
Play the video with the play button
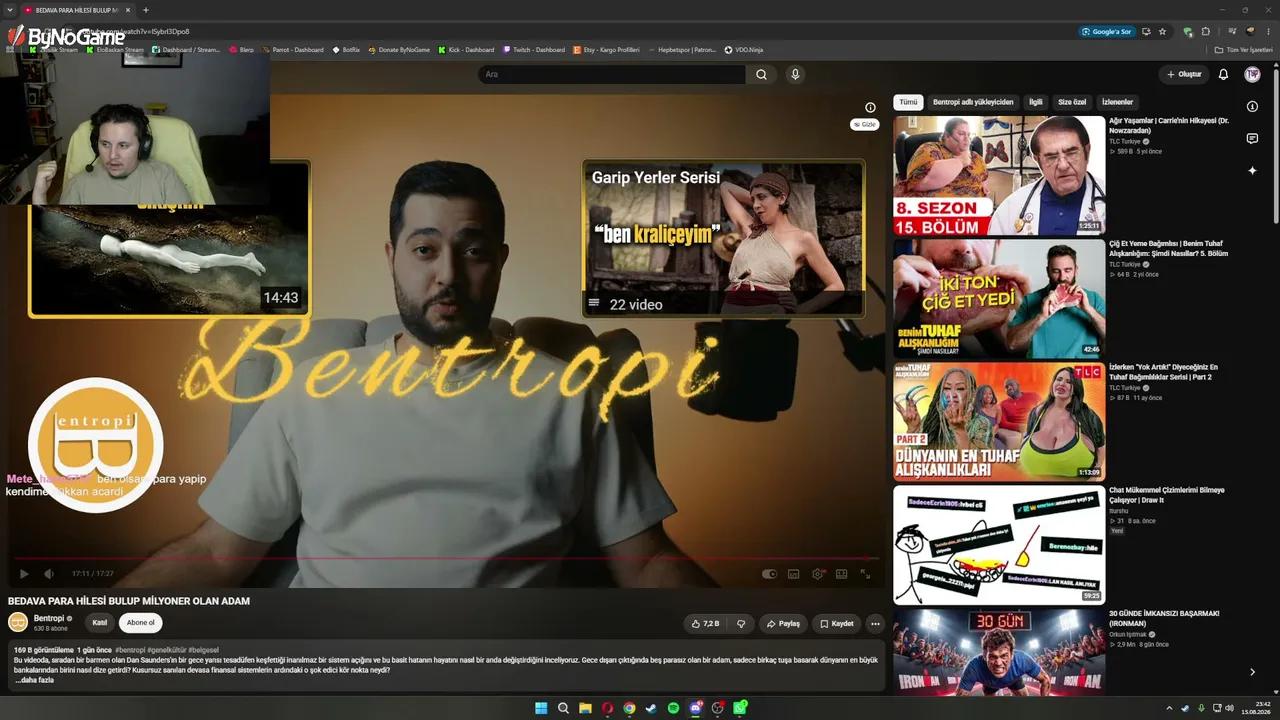click(24, 574)
